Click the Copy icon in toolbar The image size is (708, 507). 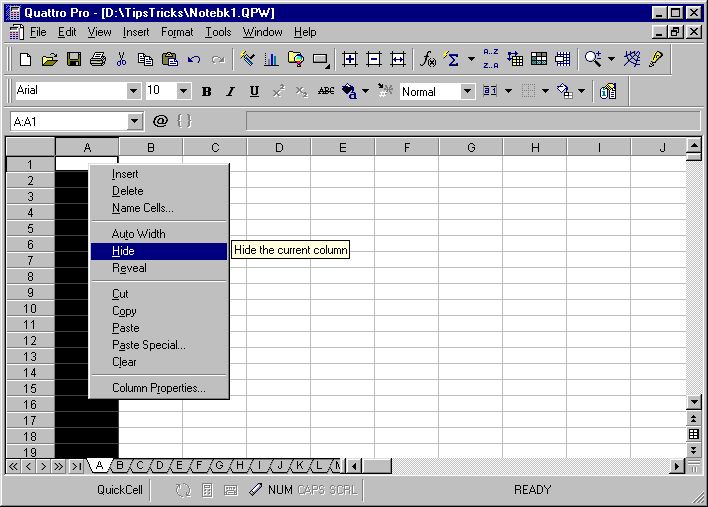click(145, 59)
